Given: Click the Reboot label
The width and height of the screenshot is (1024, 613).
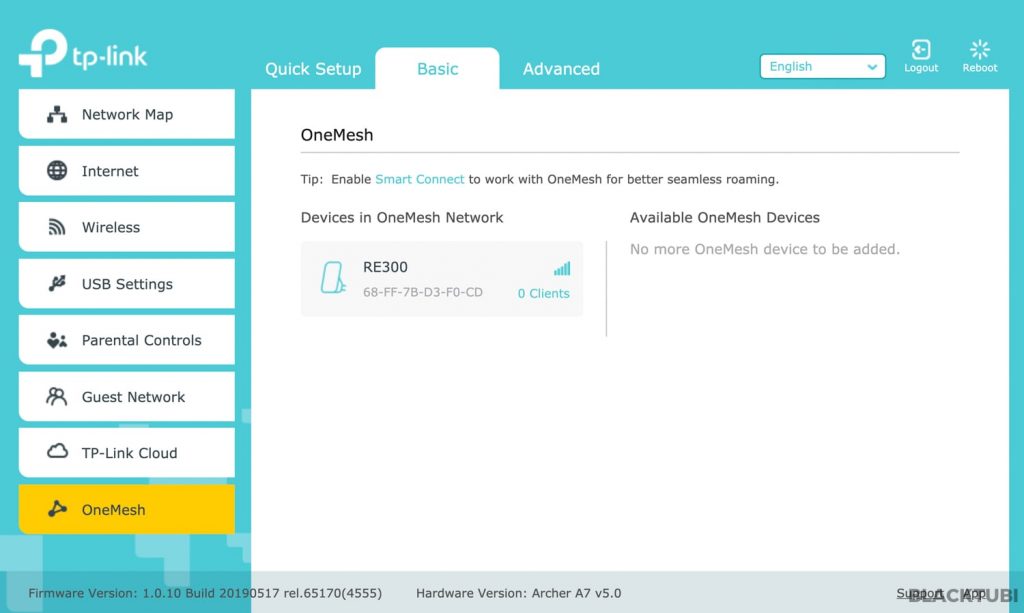Looking at the screenshot, I should coord(980,68).
